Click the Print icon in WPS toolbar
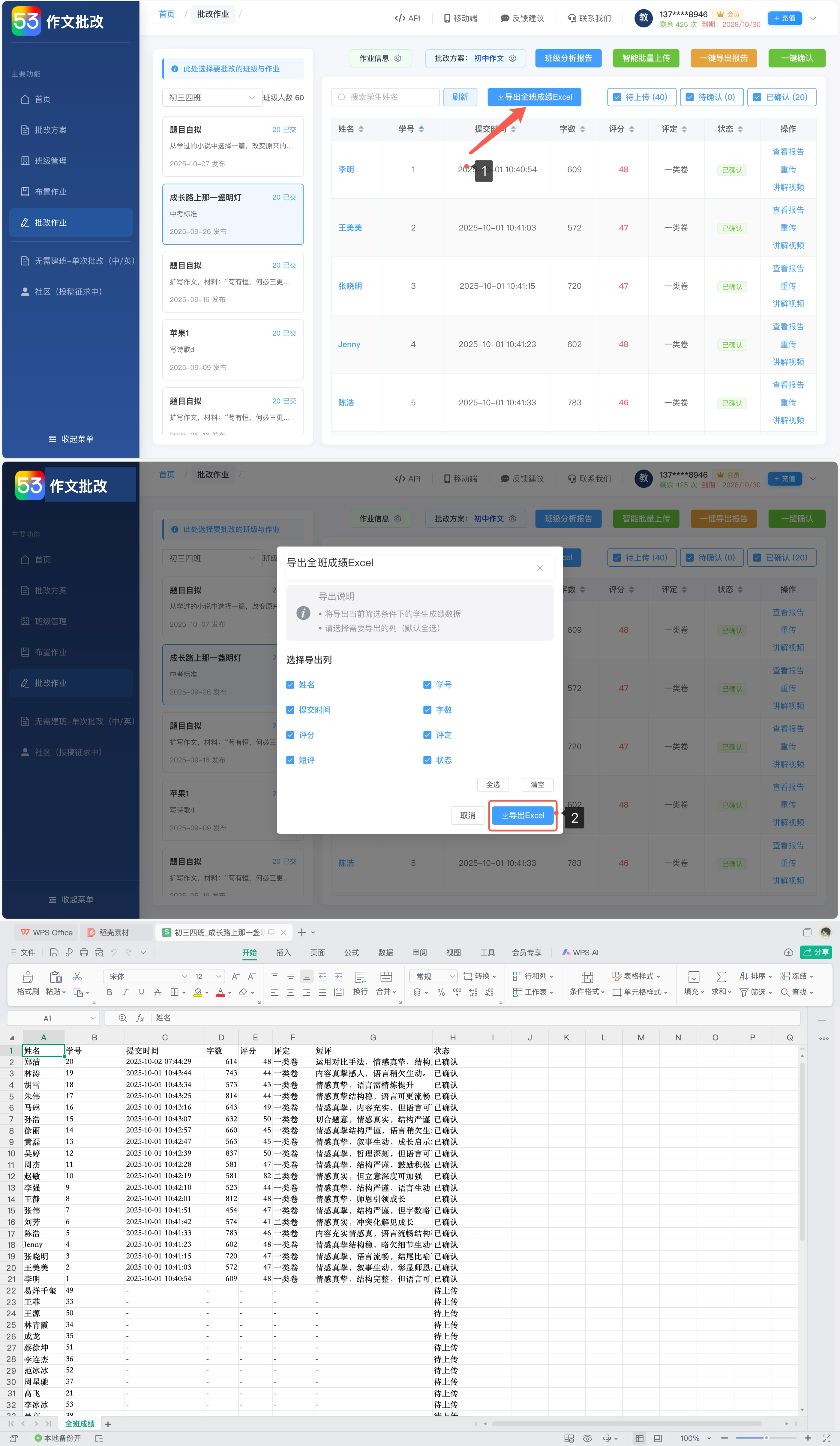Image resolution: width=840 pixels, height=1446 pixels. pos(84,952)
